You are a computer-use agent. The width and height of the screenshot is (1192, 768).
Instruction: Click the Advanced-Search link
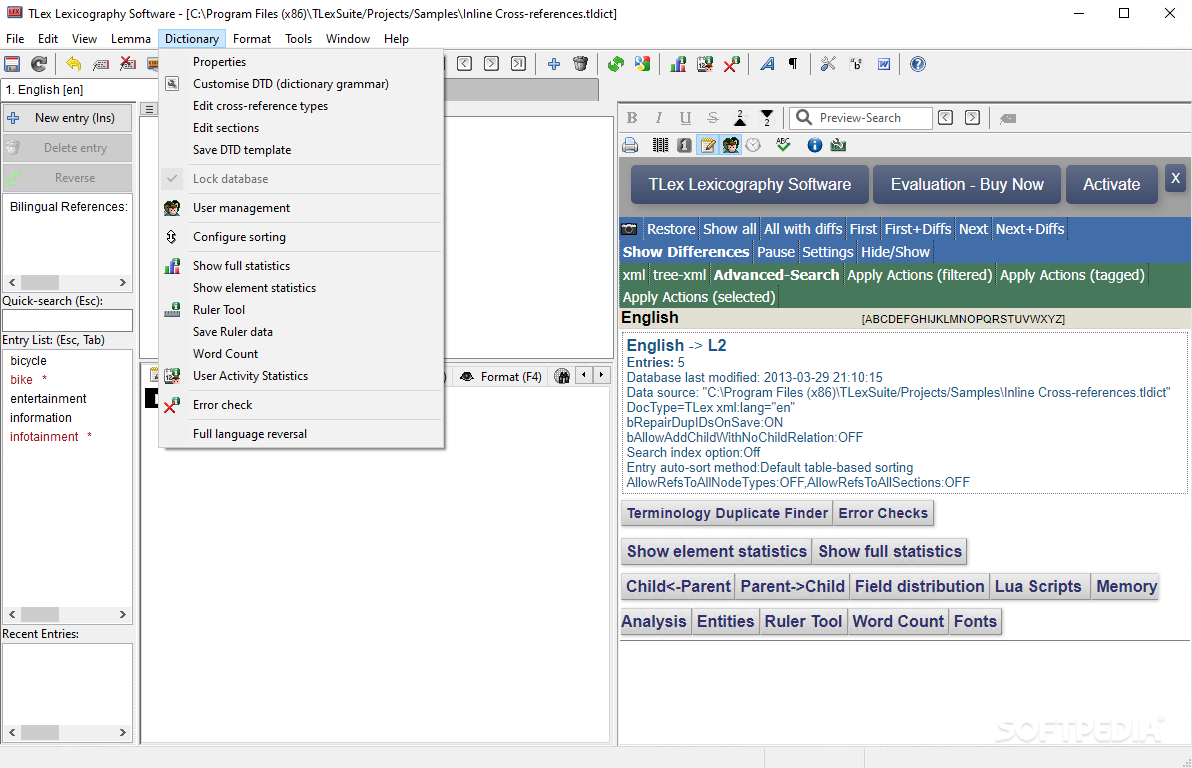pos(776,275)
